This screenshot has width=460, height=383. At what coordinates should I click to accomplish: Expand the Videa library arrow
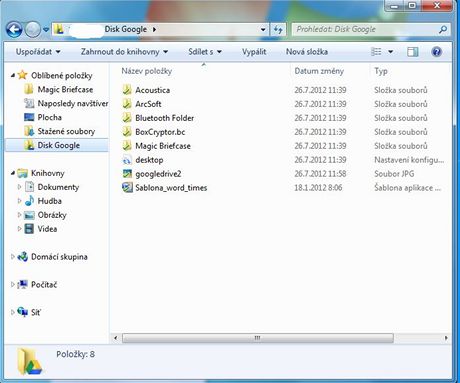pos(19,229)
